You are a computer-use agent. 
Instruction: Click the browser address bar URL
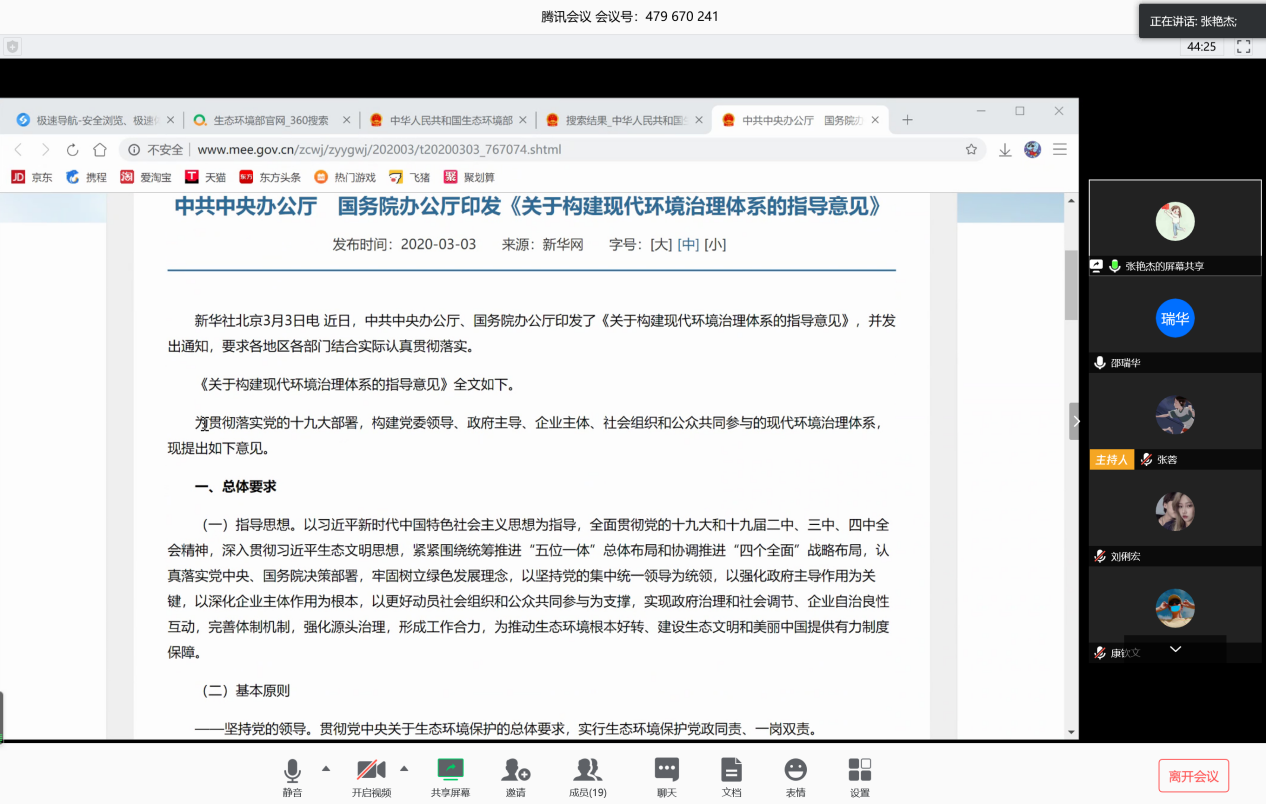(379, 150)
